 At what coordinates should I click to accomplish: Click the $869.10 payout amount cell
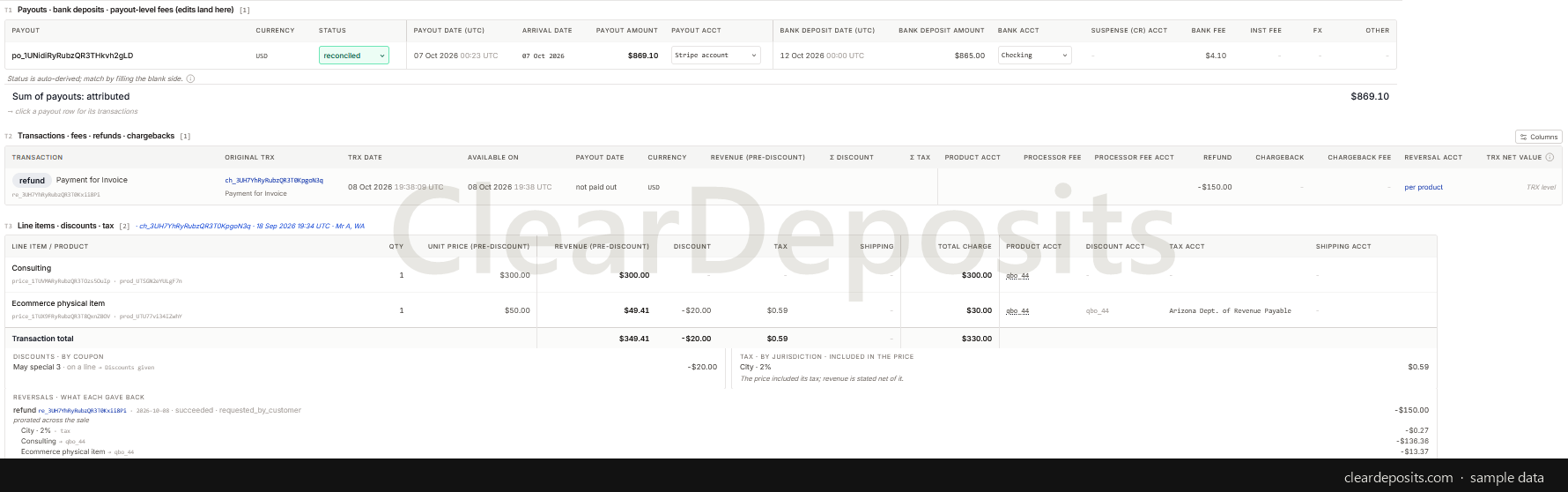(x=643, y=56)
